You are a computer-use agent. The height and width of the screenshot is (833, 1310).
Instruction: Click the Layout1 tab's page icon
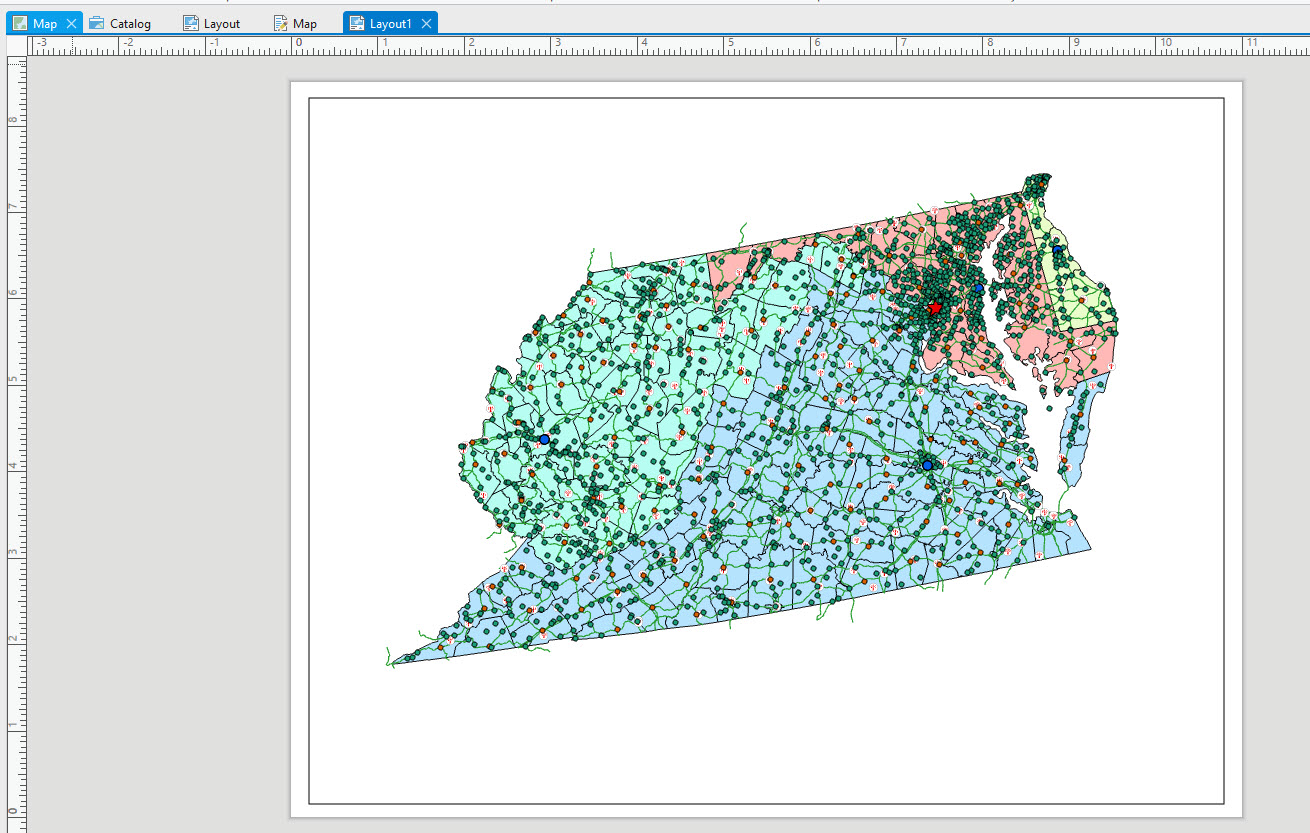357,23
